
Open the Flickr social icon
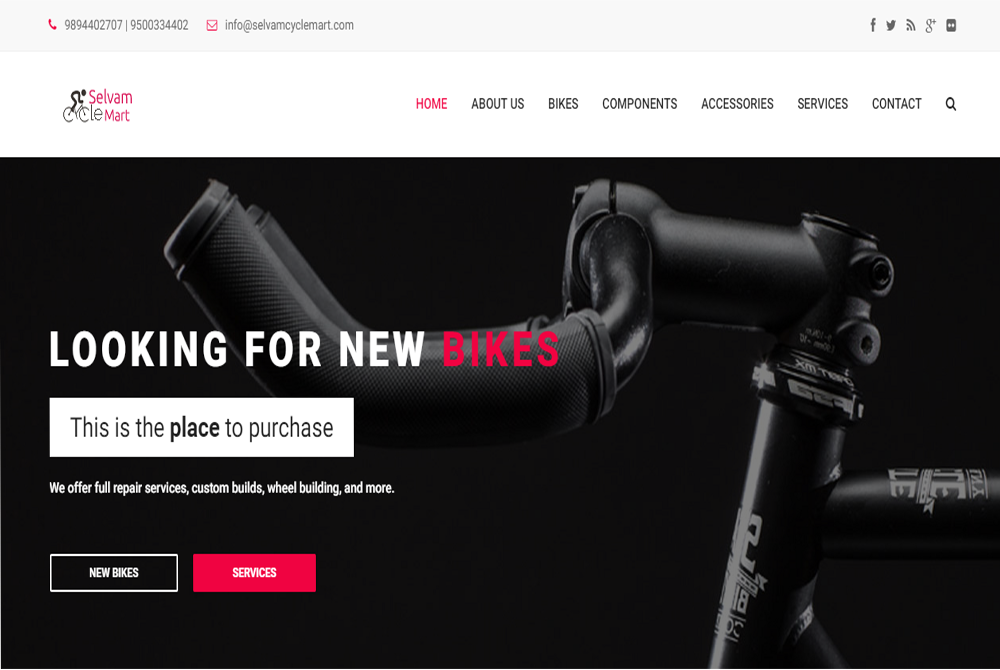coord(951,25)
